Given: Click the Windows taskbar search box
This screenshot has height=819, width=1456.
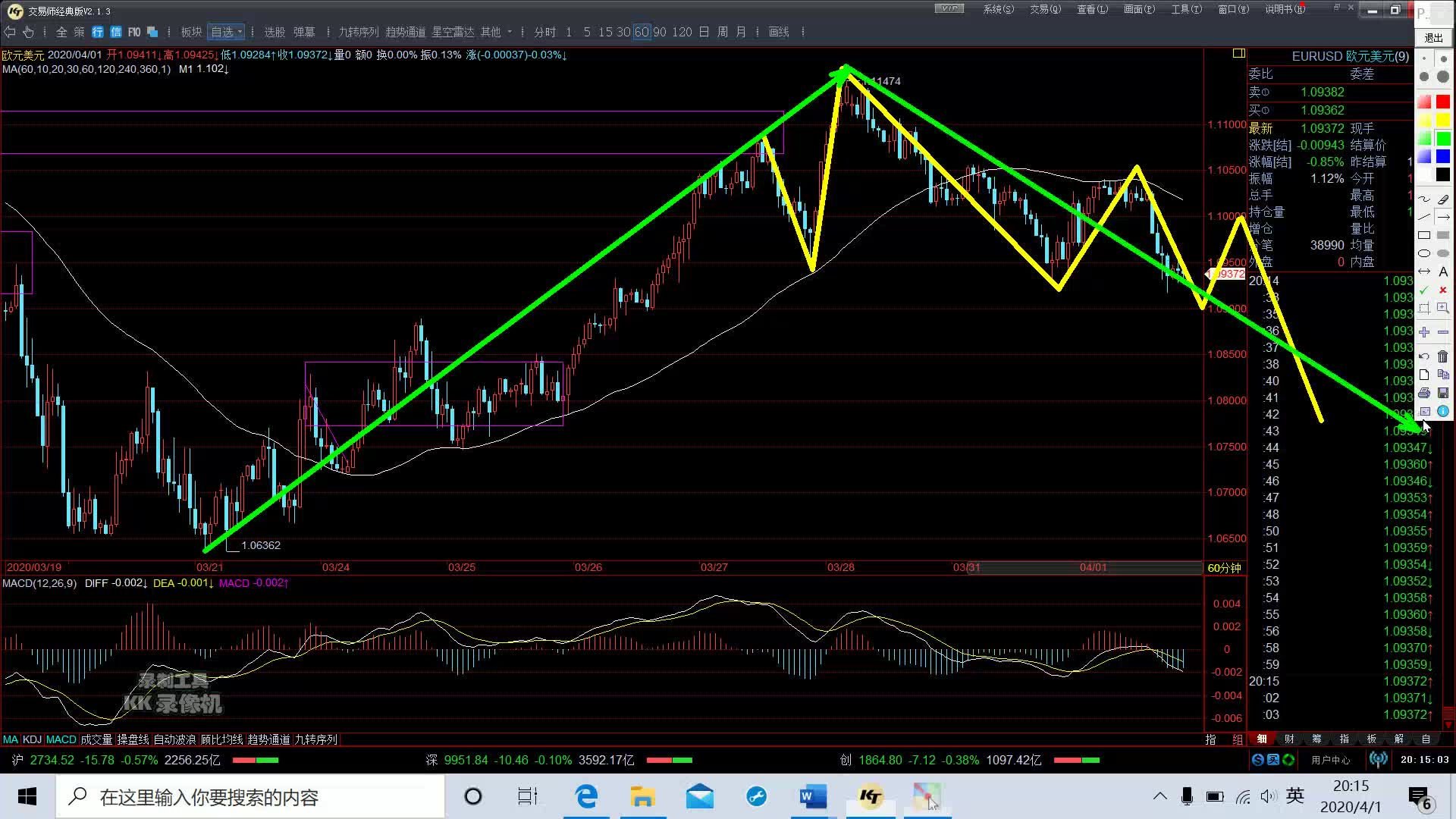Looking at the screenshot, I should click(250, 797).
